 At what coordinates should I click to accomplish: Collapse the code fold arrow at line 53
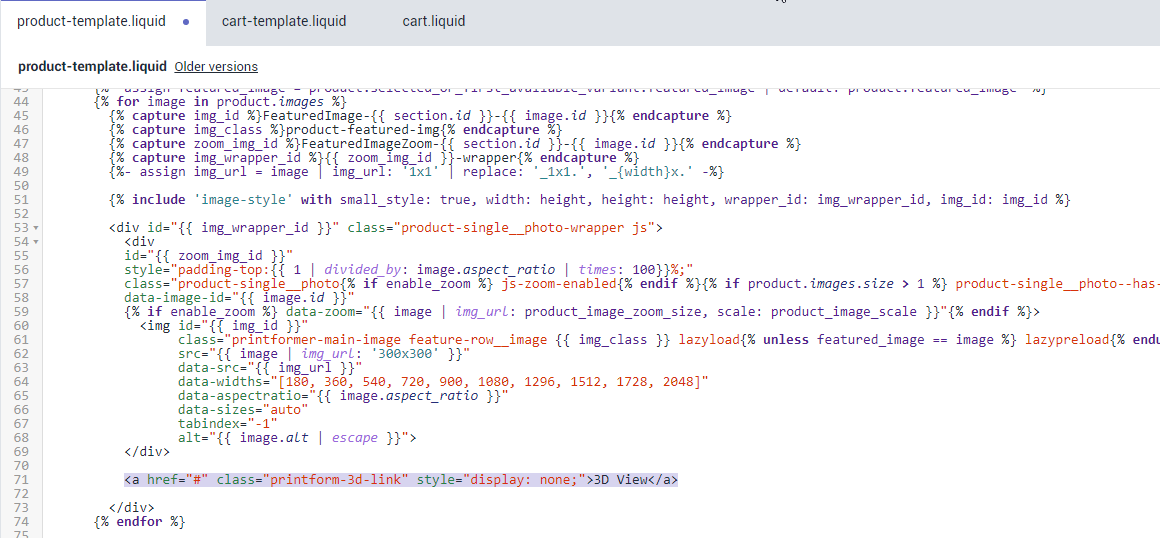point(37,228)
